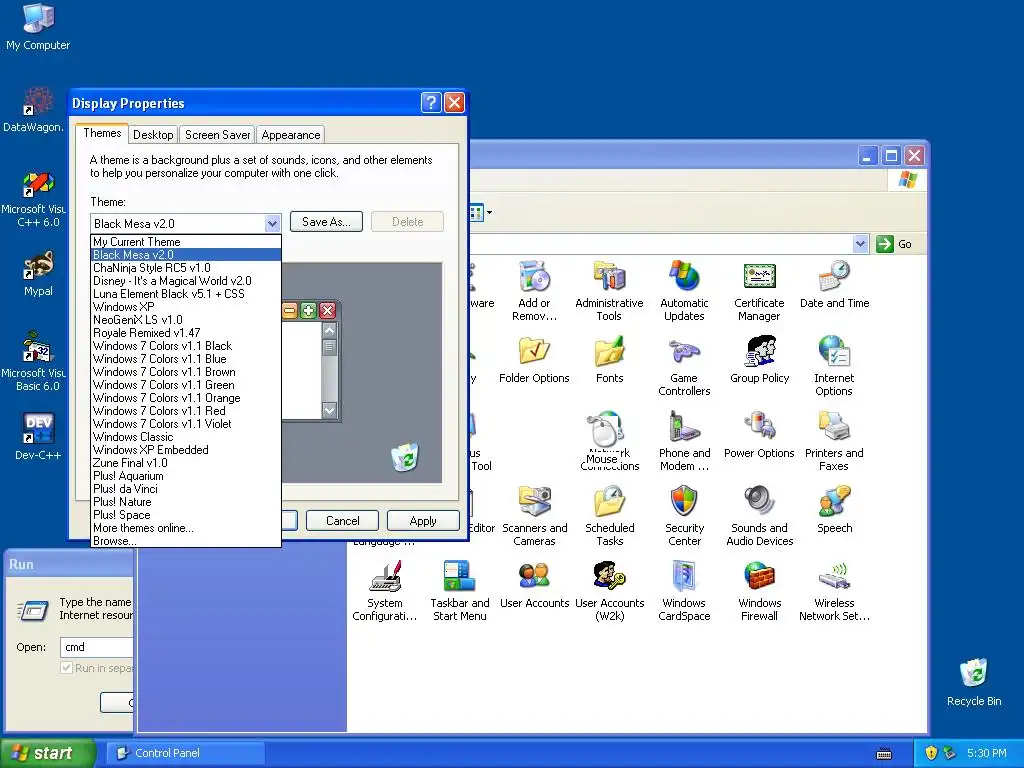Switch to the Appearance tab
Image resolution: width=1024 pixels, height=768 pixels.
(x=291, y=135)
